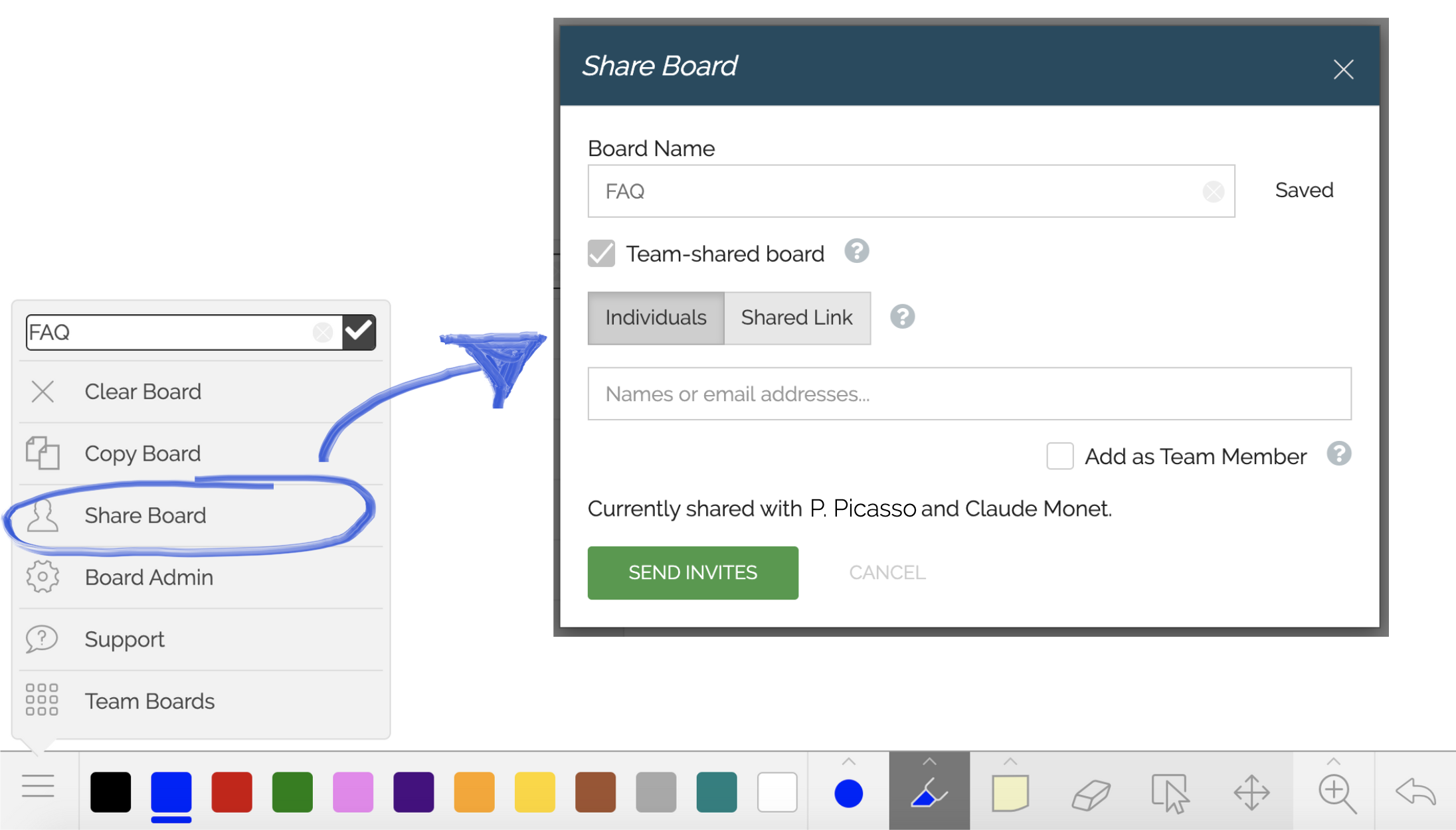Confirm board name with checkmark button

coord(359,331)
